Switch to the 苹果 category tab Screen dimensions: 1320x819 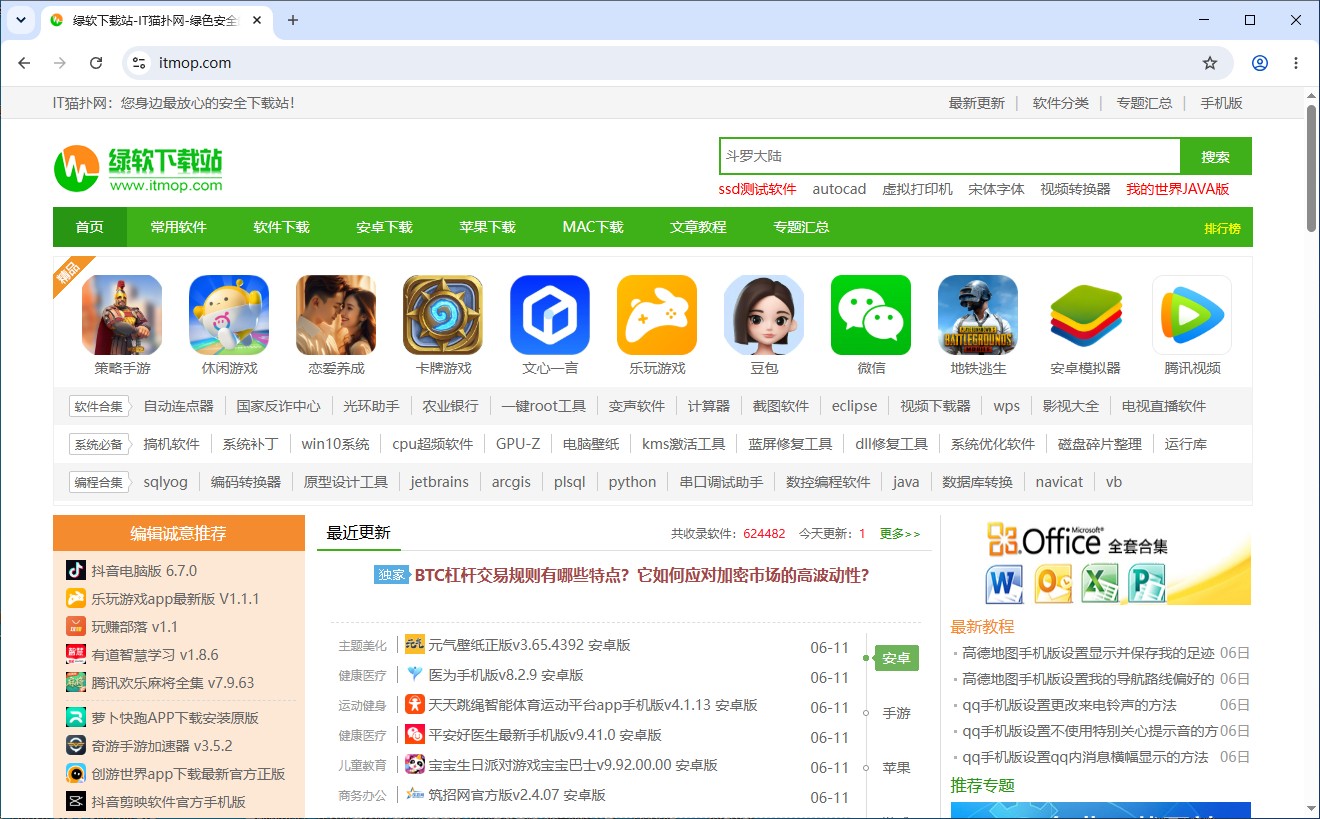[897, 768]
